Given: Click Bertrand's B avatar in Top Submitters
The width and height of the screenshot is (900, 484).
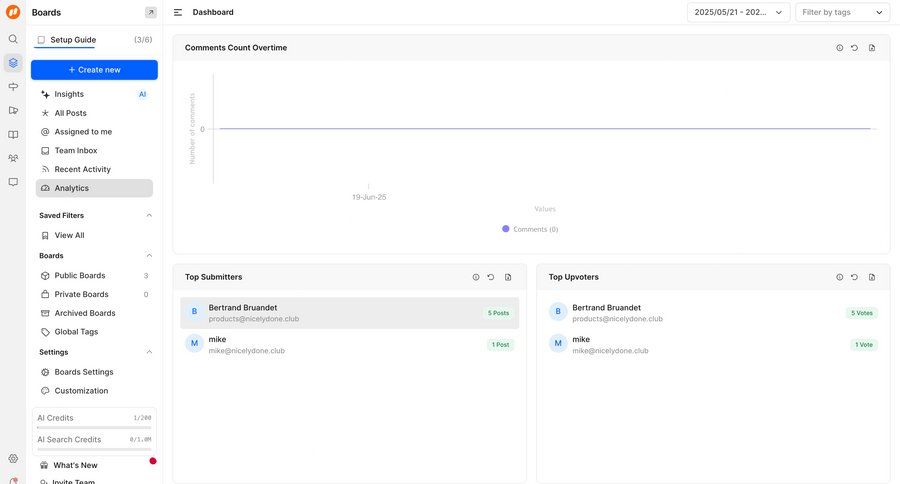Looking at the screenshot, I should [x=194, y=312].
